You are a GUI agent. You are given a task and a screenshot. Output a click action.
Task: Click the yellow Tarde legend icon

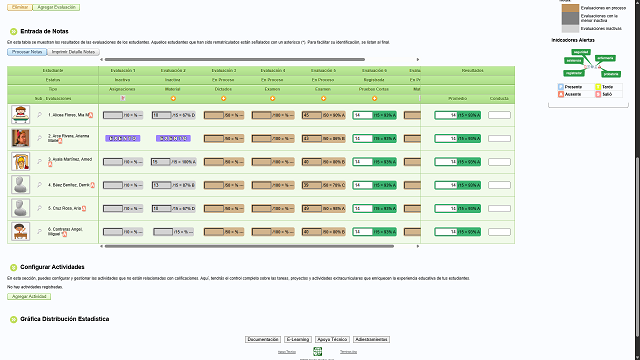point(598,87)
